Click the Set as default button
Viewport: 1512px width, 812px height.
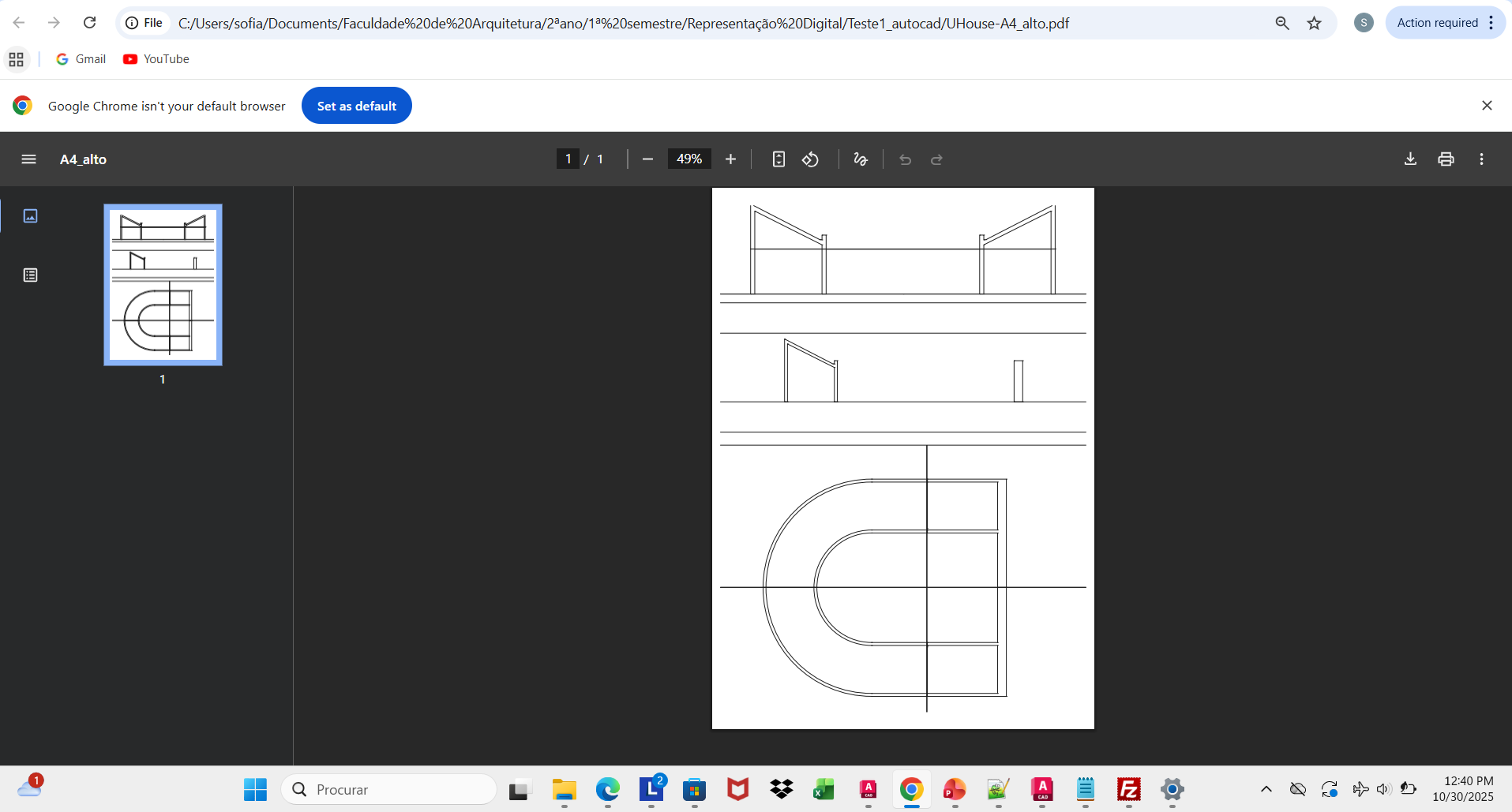pyautogui.click(x=356, y=106)
